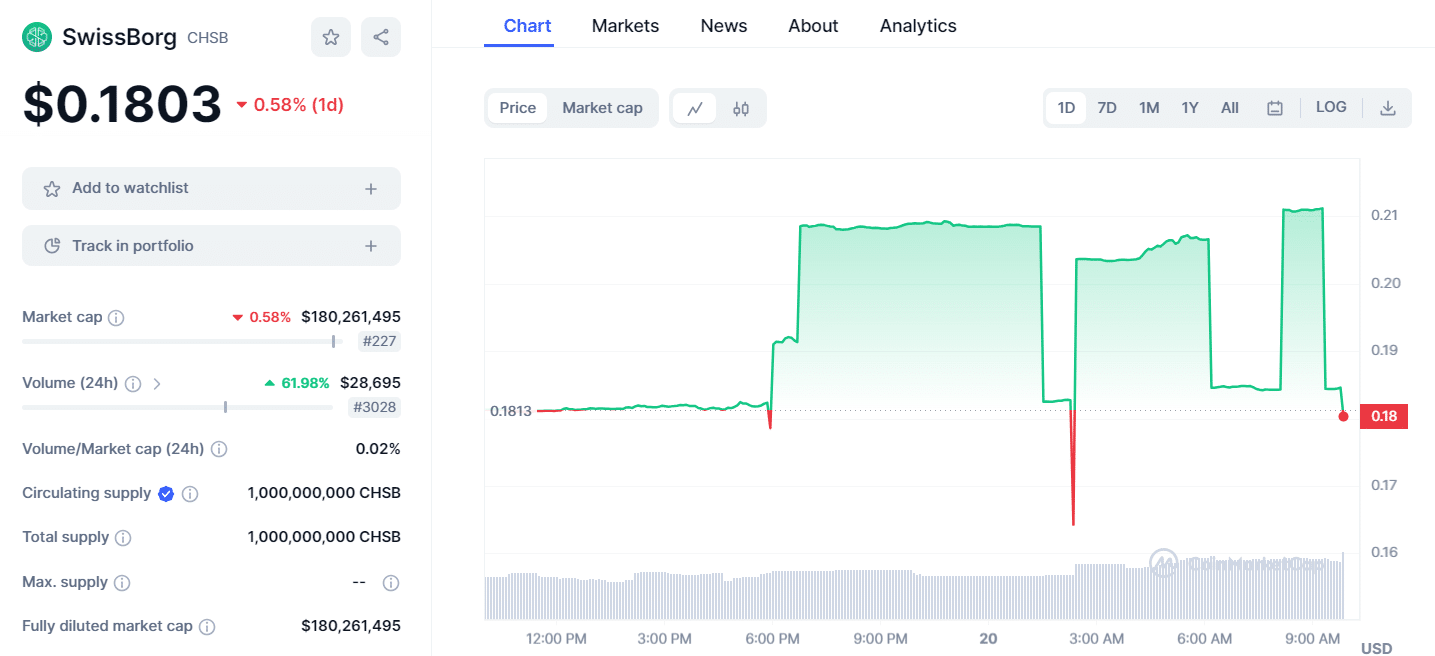Expand Volume (24h) chevron arrow
This screenshot has height=656, width=1435.
(157, 384)
